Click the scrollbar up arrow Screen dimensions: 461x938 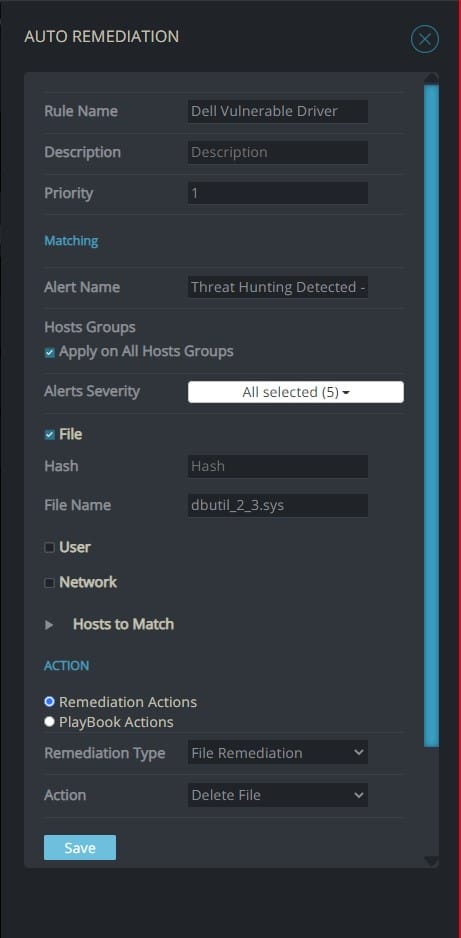pyautogui.click(x=431, y=78)
